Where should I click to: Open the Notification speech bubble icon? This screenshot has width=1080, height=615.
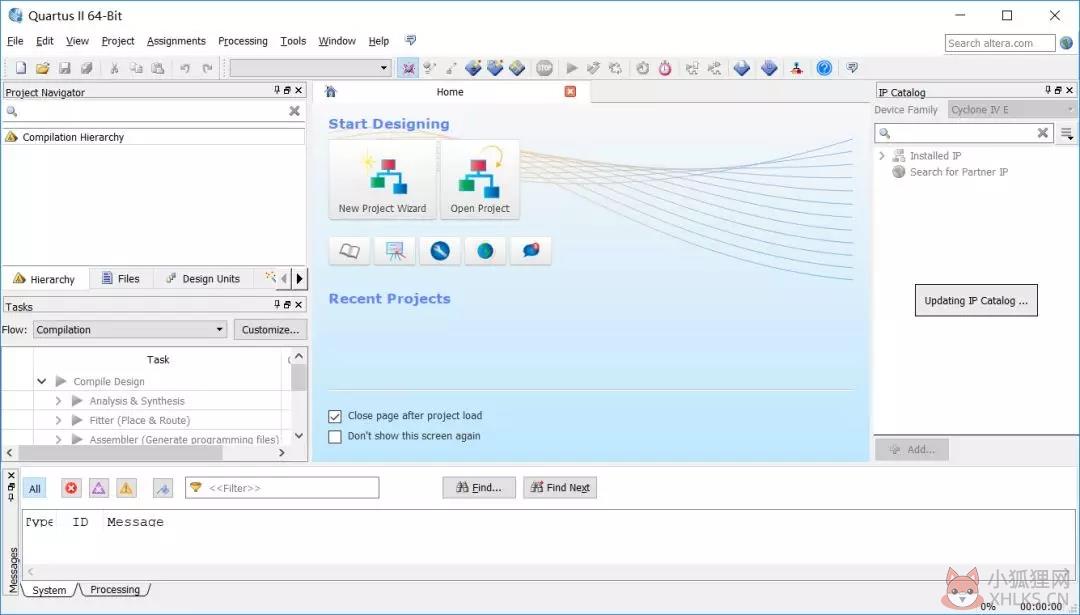click(x=531, y=251)
